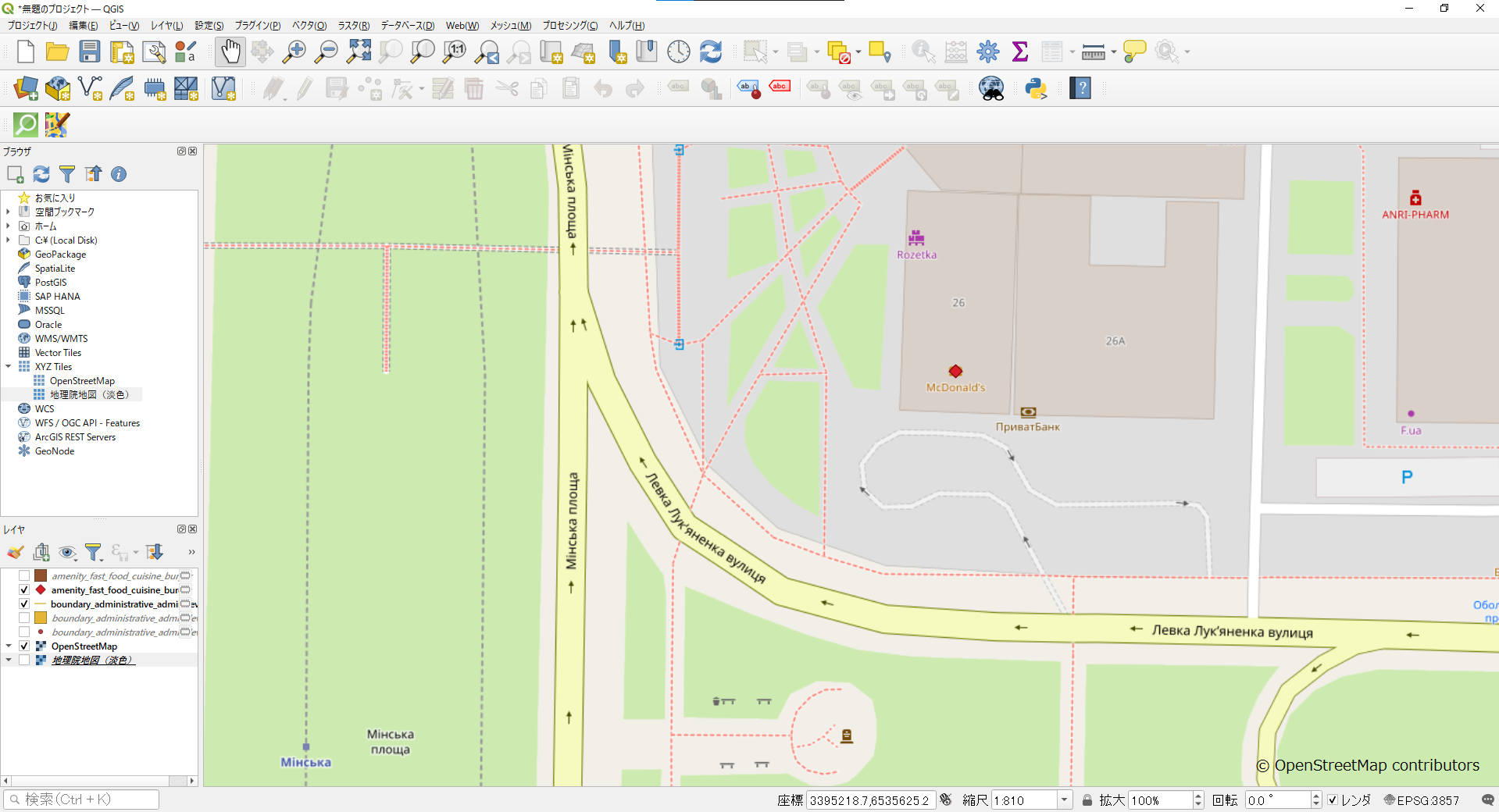The image size is (1499, 812).
Task: Open the ベクタ menu
Action: tap(308, 25)
